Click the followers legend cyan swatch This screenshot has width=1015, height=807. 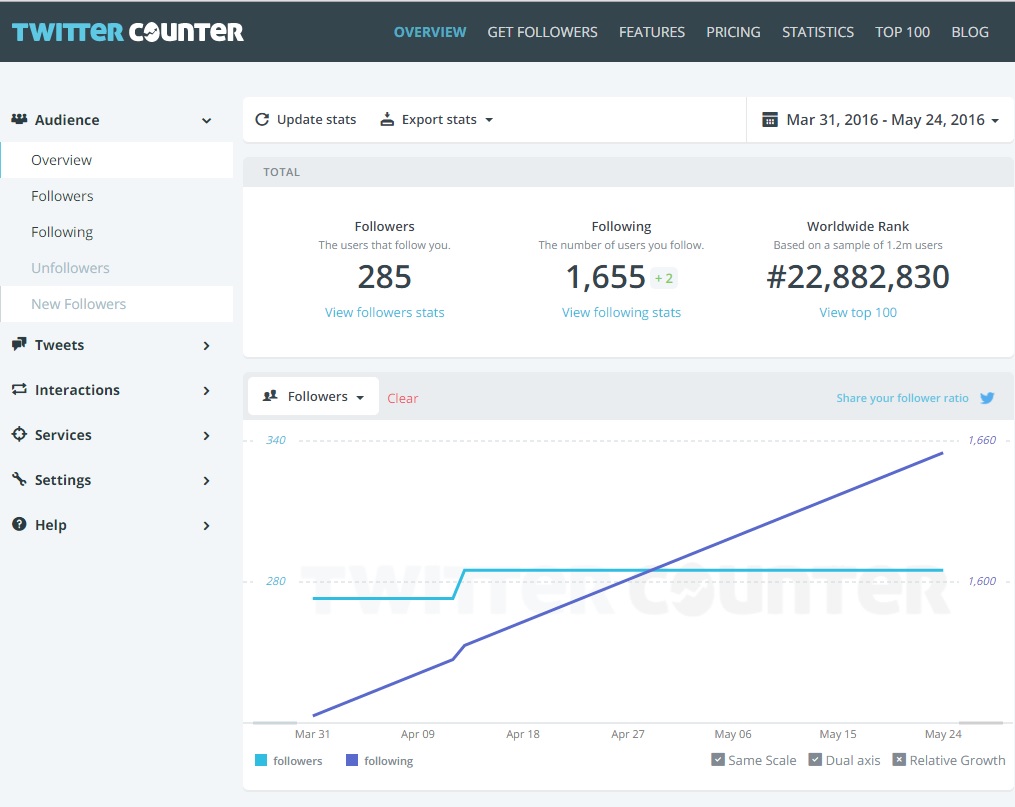[261, 760]
